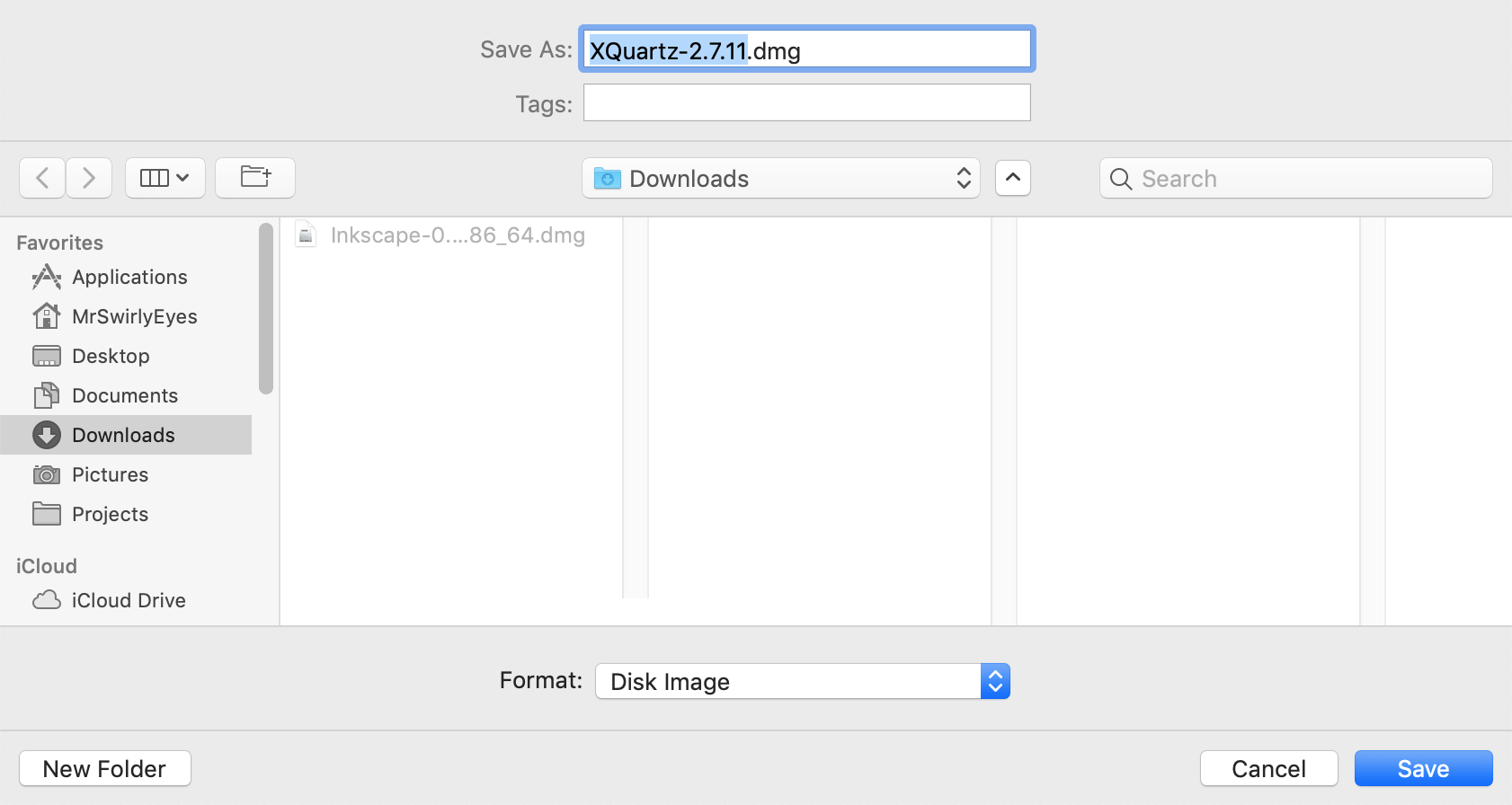1512x805 pixels.
Task: Create new folder via toolbar icon
Action: [255, 178]
